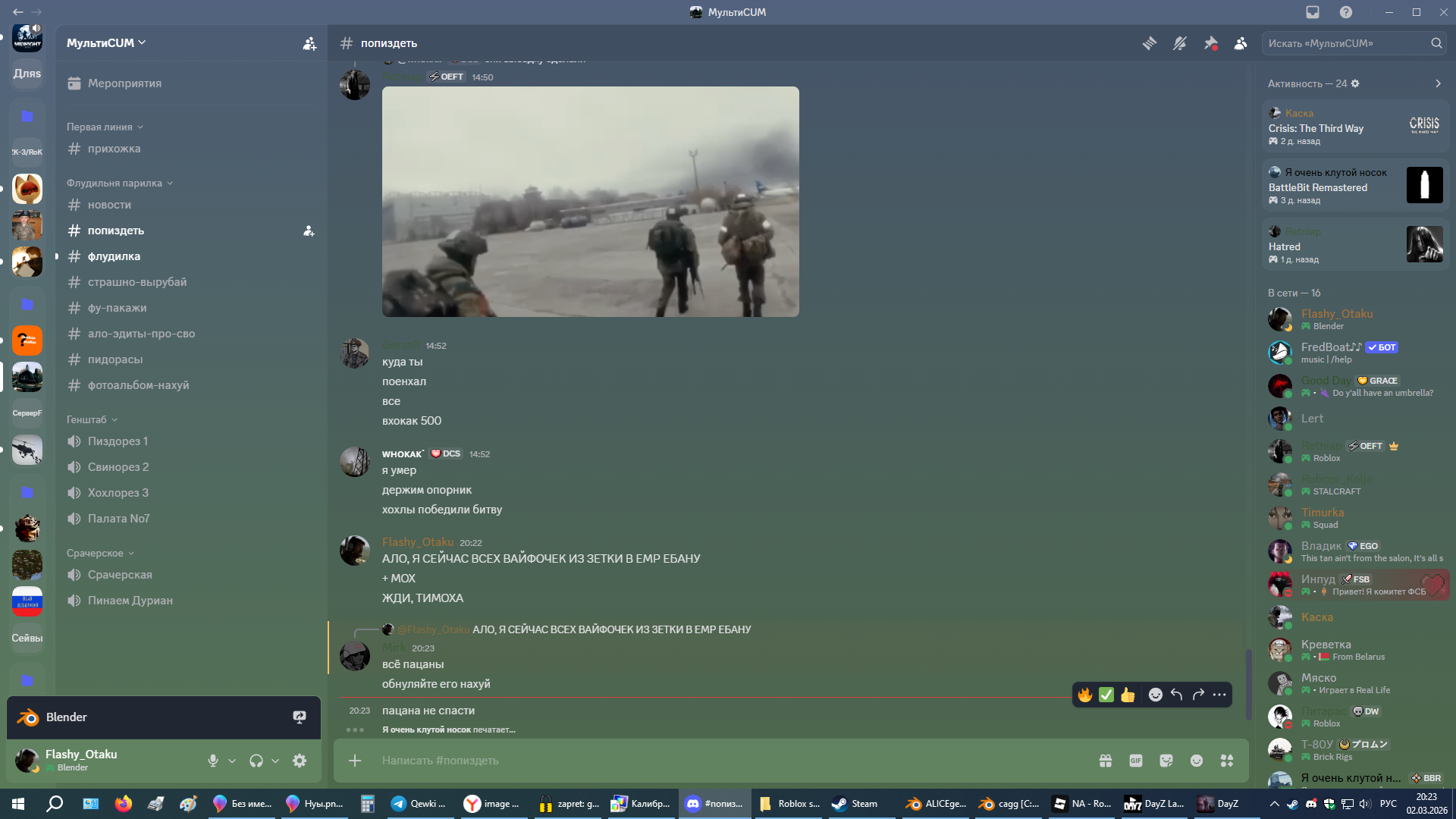Hide the member list icon
Image resolution: width=1456 pixels, height=819 pixels.
click(1241, 43)
